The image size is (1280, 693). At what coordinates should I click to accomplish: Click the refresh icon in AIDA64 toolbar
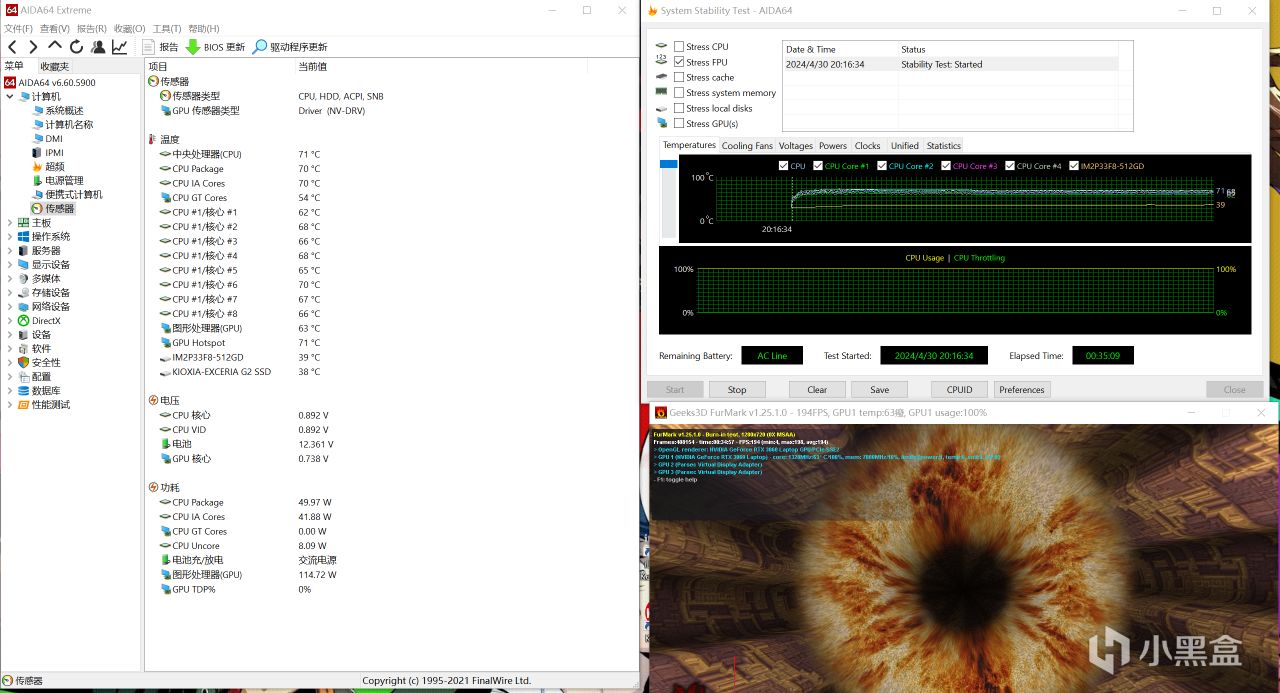pos(76,47)
